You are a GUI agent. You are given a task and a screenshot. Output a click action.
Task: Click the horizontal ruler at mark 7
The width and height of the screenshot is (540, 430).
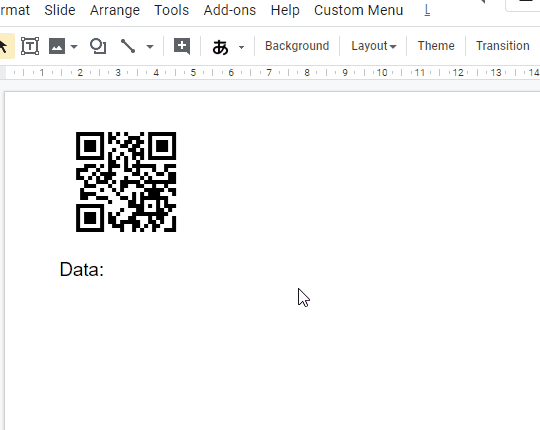tap(269, 73)
